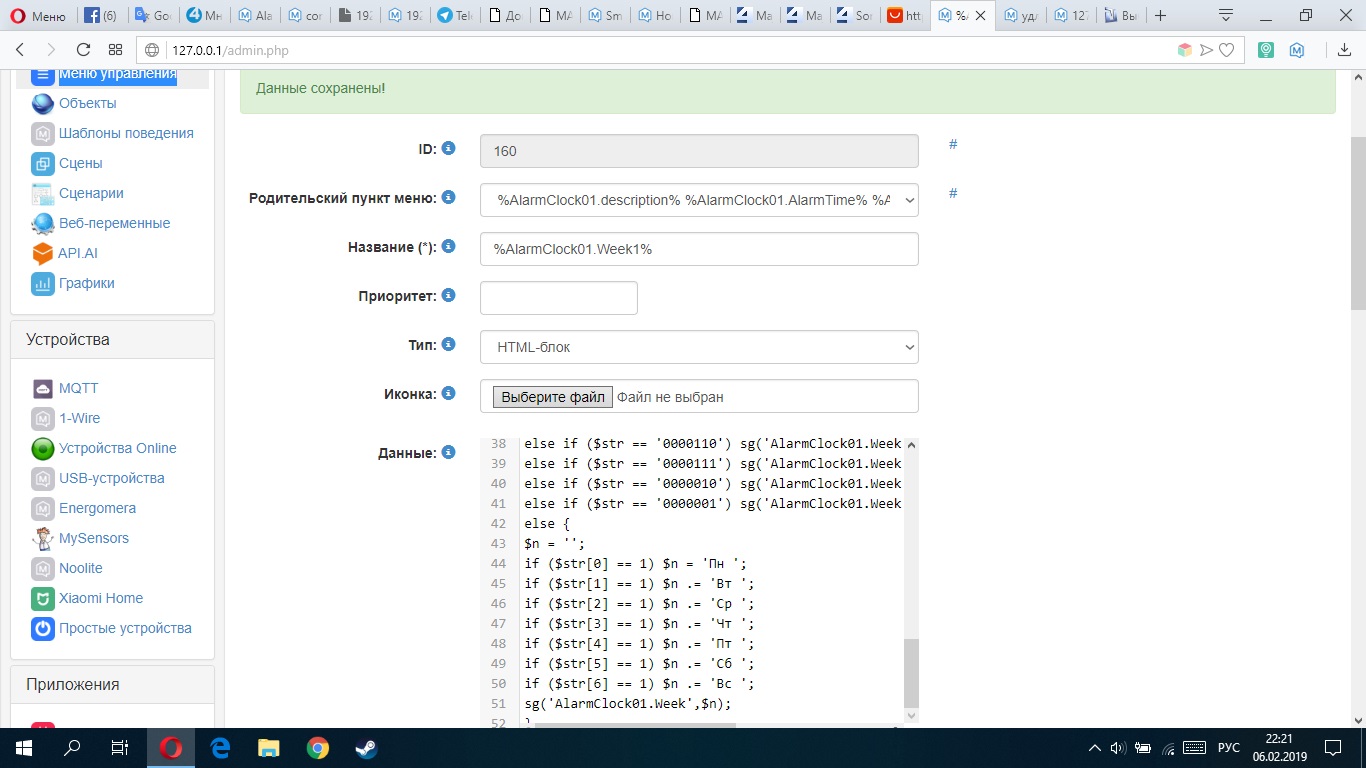This screenshot has width=1366, height=768.
Task: Open the Объекты globe icon in sidebar
Action: point(43,104)
